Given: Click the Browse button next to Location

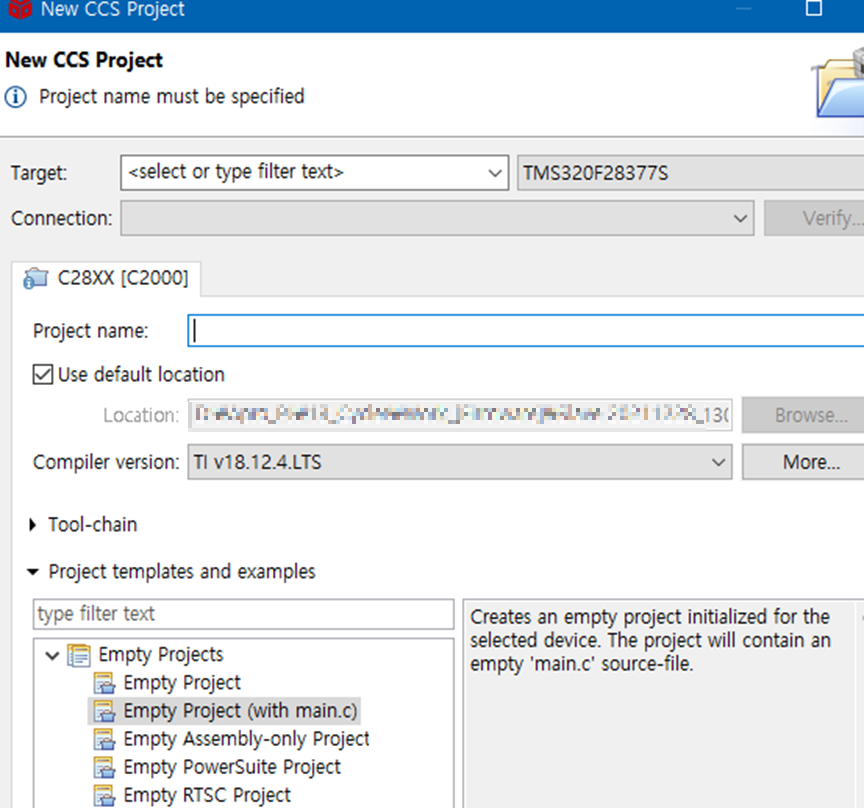Looking at the screenshot, I should 803,415.
